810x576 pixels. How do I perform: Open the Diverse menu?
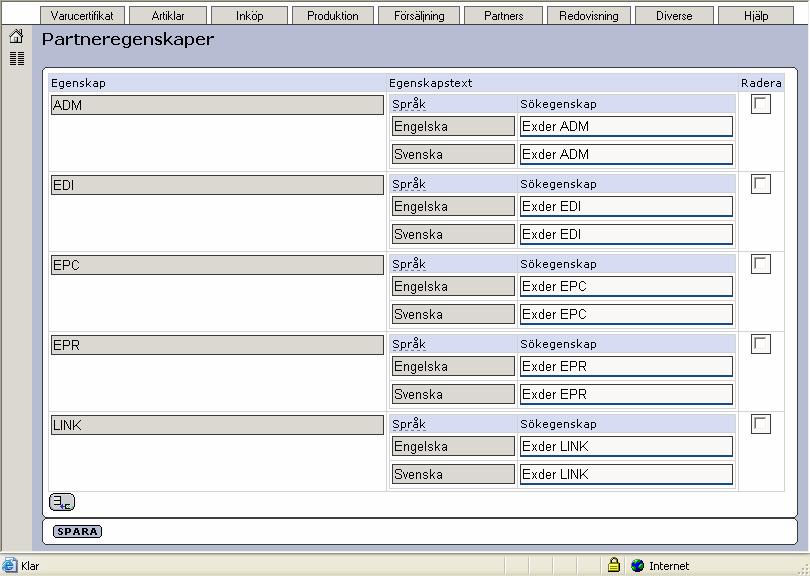[674, 15]
